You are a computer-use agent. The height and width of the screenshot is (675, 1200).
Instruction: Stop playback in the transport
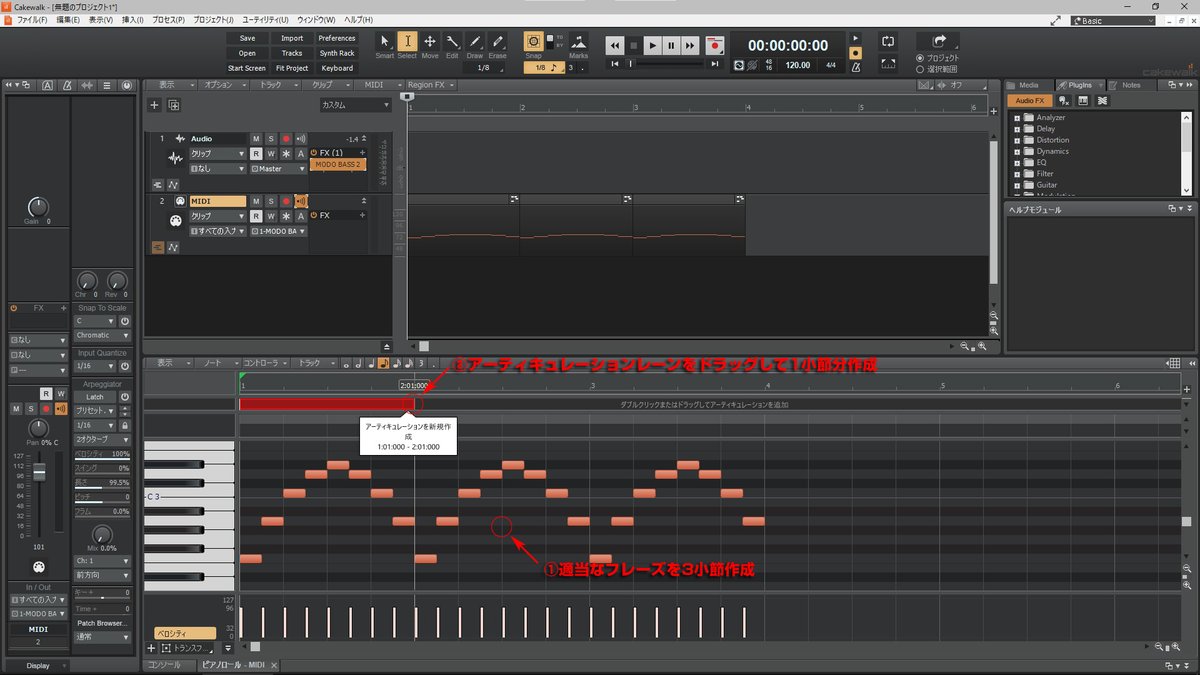tap(633, 45)
